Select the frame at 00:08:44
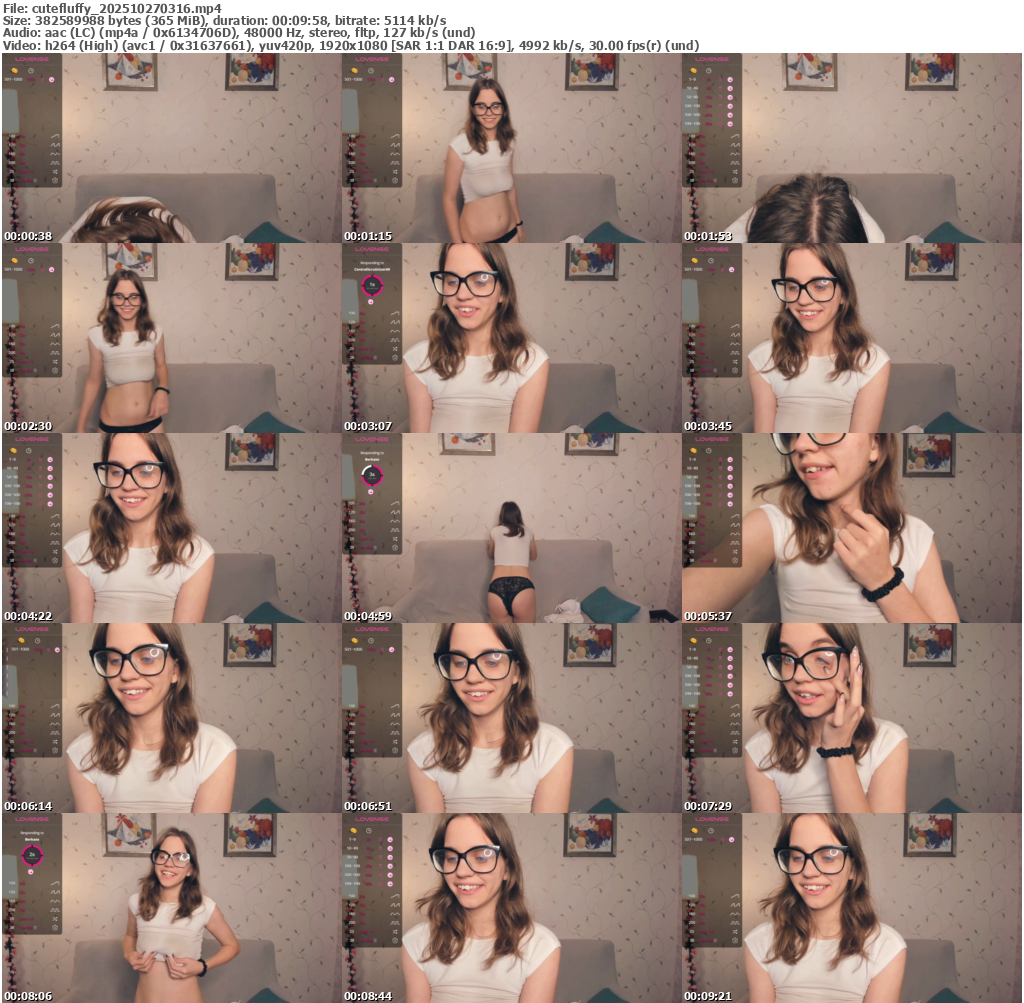 click(x=511, y=908)
